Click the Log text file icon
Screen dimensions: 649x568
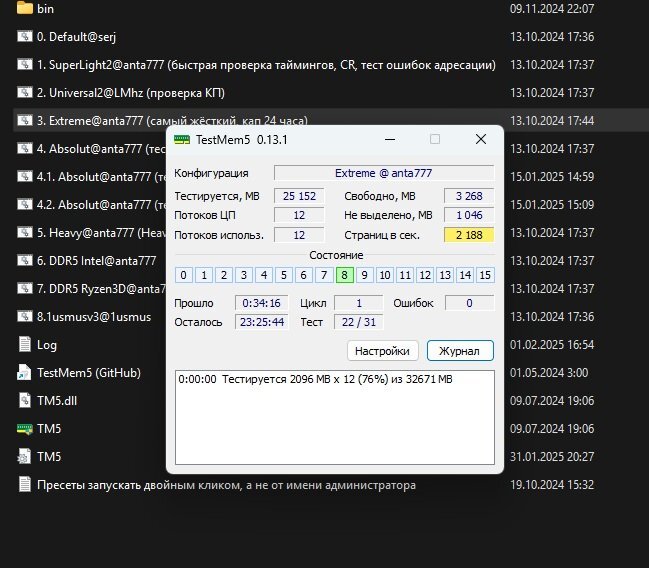coord(25,345)
